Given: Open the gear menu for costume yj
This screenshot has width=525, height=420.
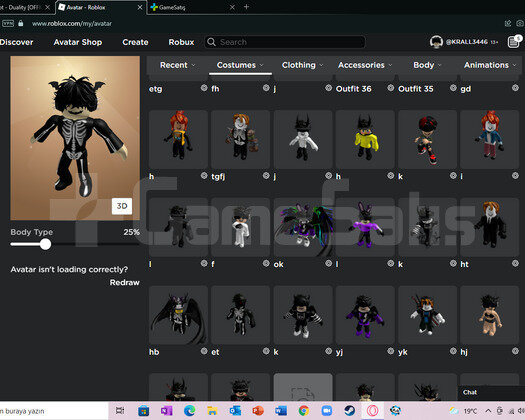Looking at the screenshot, I should (x=391, y=351).
